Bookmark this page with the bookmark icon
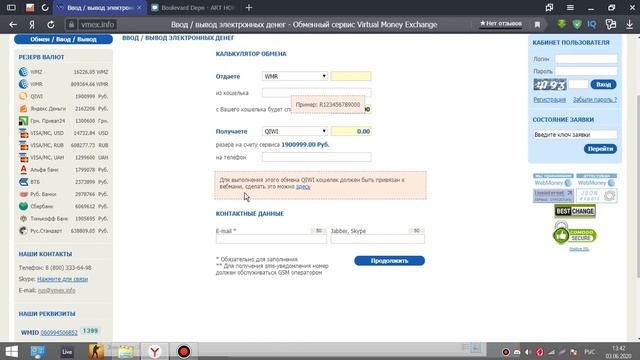Screen dimensions: 640x360 537,24
